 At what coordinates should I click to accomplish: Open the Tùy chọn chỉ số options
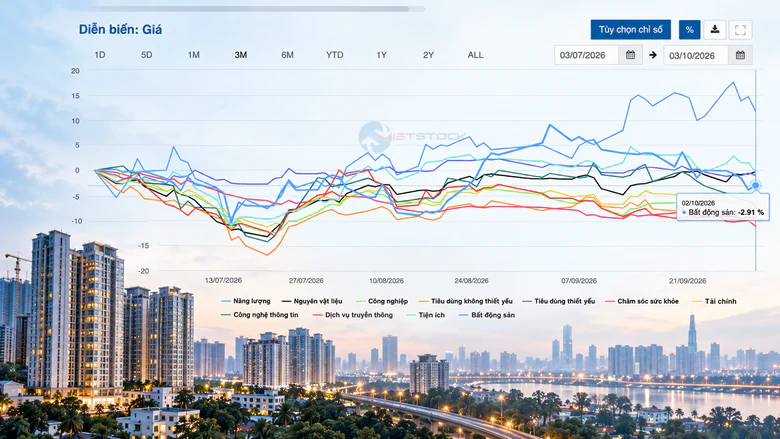point(631,30)
